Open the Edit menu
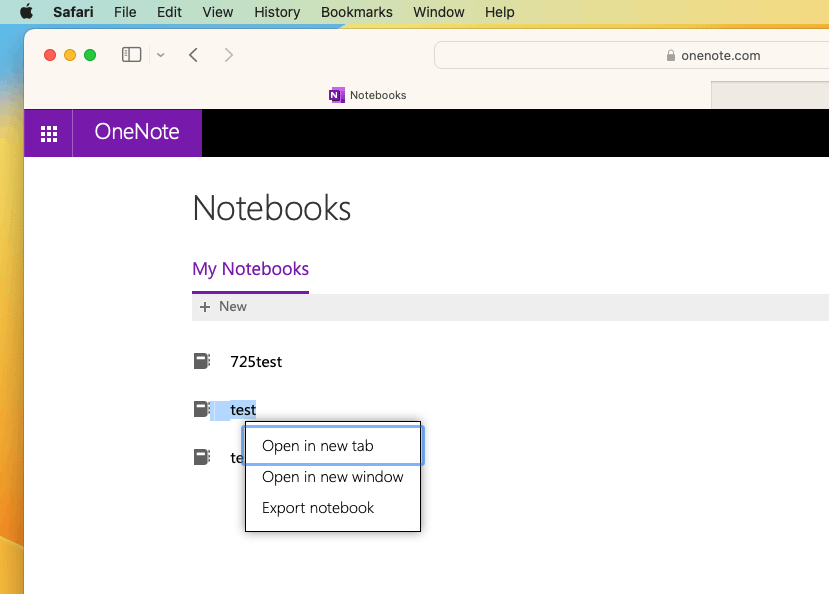This screenshot has height=594, width=829. [x=169, y=12]
